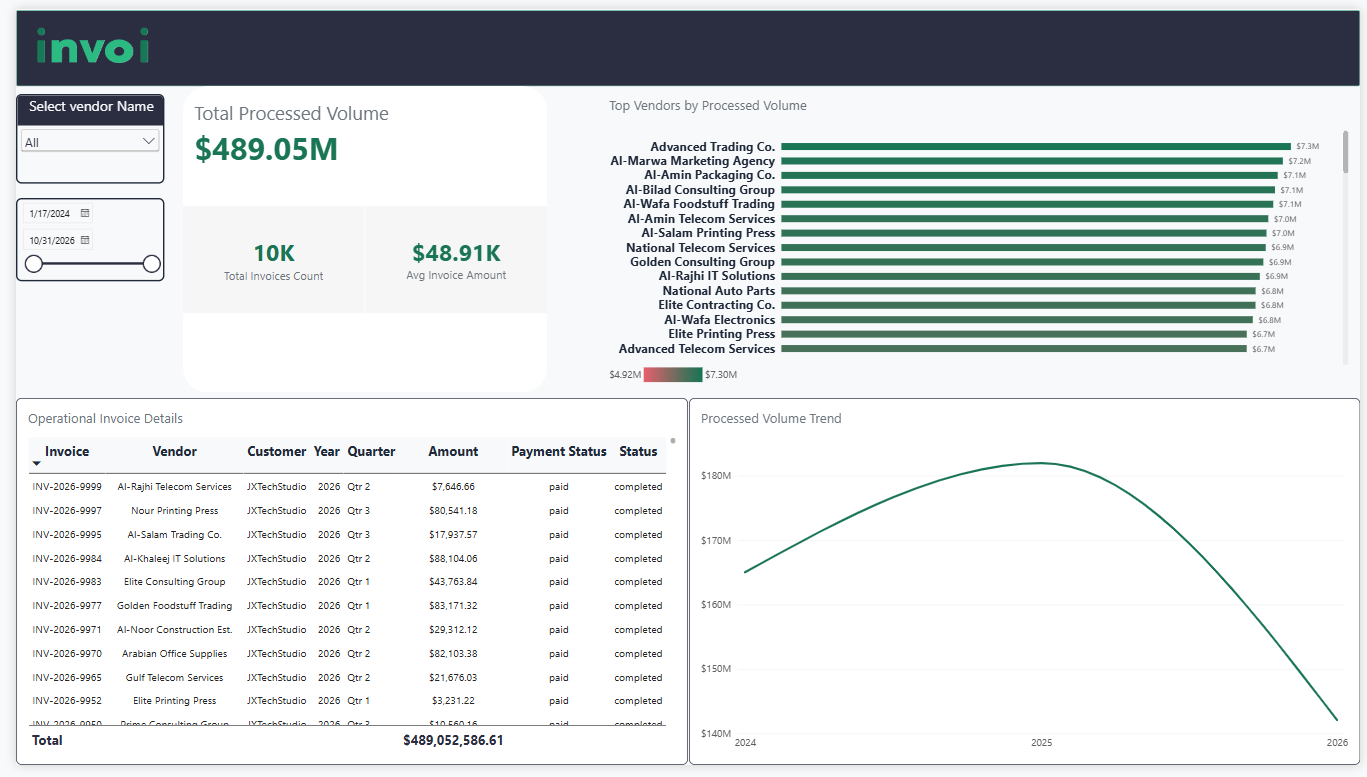1367x777 pixels.
Task: Click the $489.05M total volume value
Action: coord(266,149)
